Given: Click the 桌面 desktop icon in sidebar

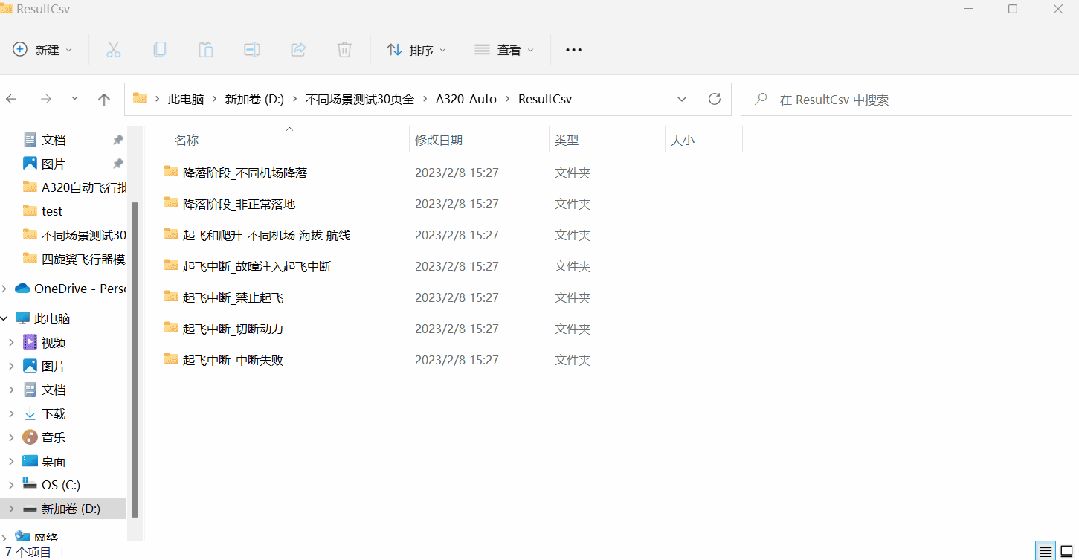Looking at the screenshot, I should [x=30, y=461].
